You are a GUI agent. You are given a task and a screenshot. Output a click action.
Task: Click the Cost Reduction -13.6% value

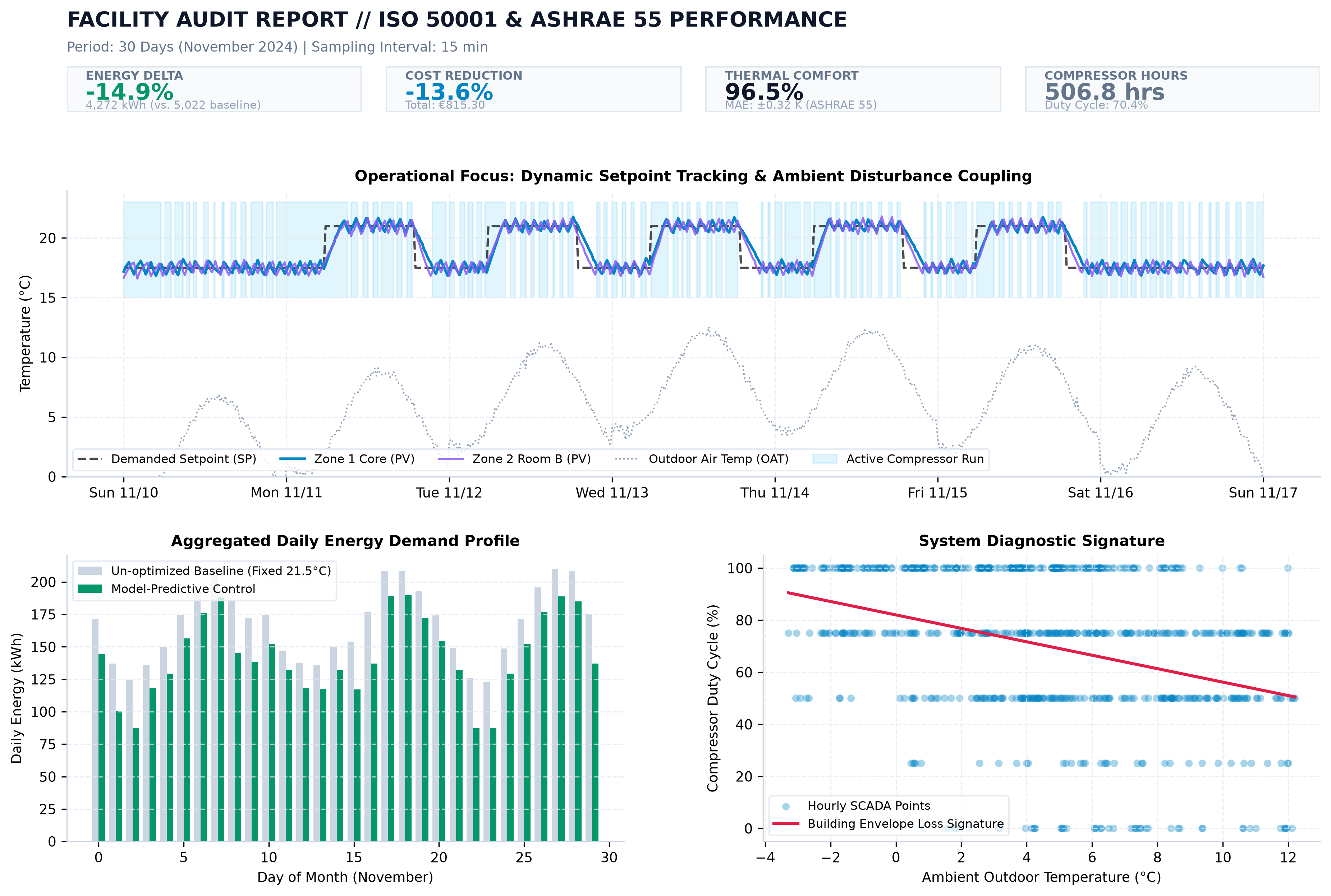tap(449, 92)
